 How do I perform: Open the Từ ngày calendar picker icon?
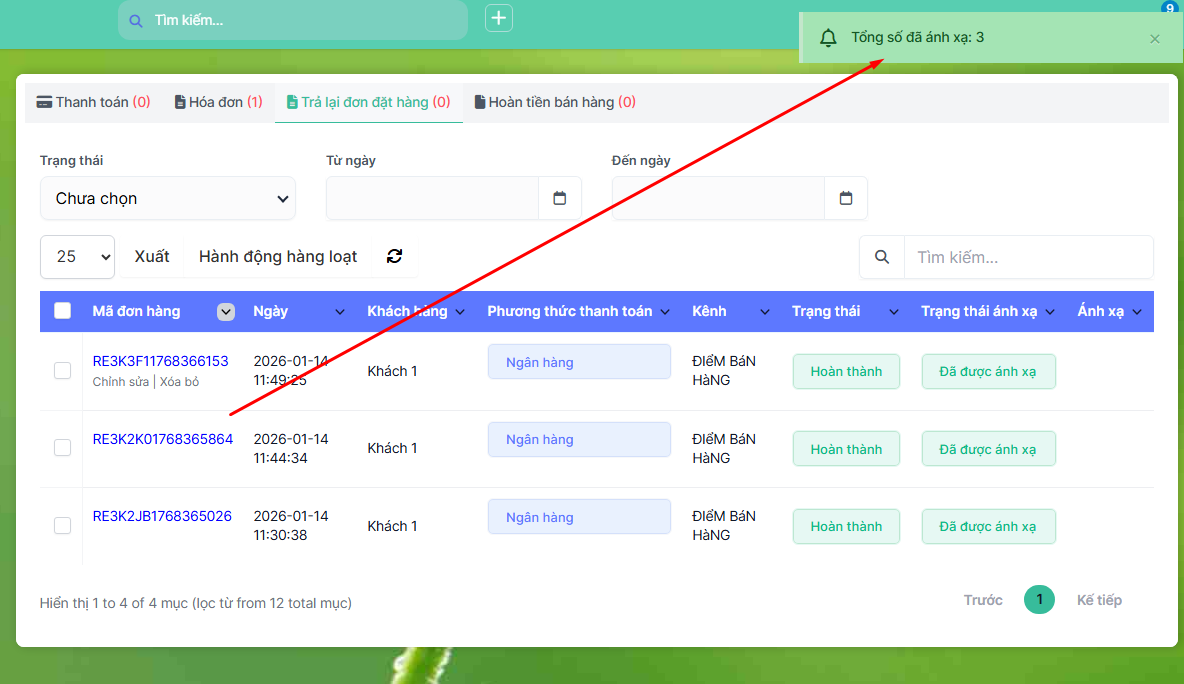560,198
